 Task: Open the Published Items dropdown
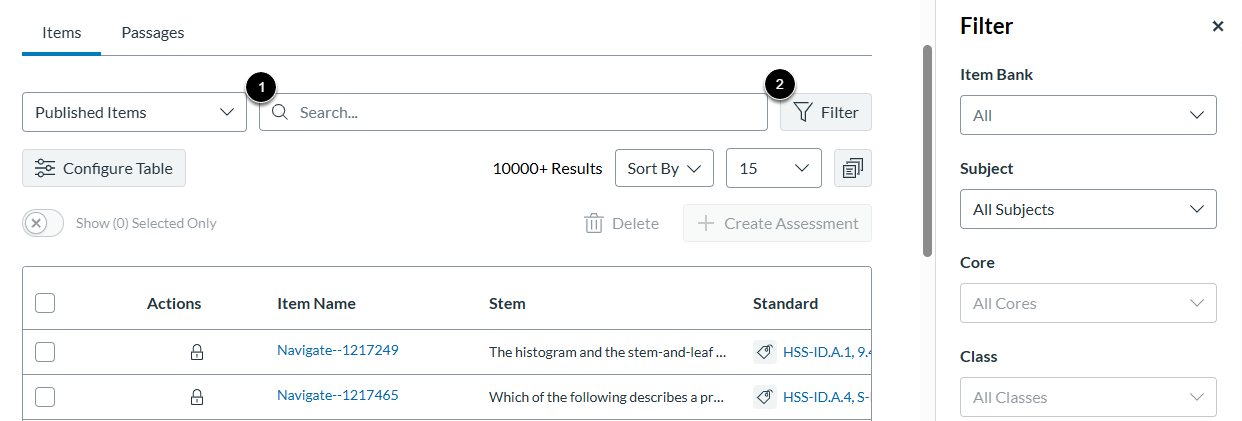134,112
